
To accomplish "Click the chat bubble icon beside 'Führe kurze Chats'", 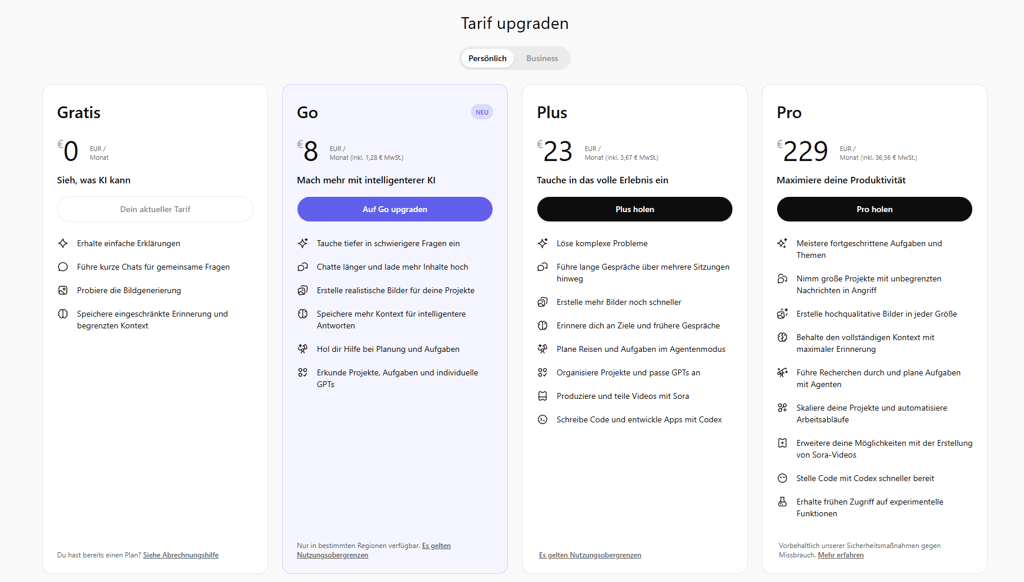I will 64,266.
